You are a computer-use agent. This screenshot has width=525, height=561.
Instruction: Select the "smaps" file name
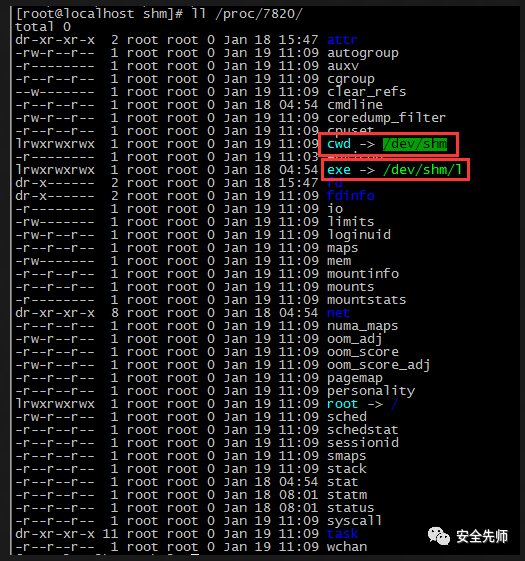(x=346, y=456)
